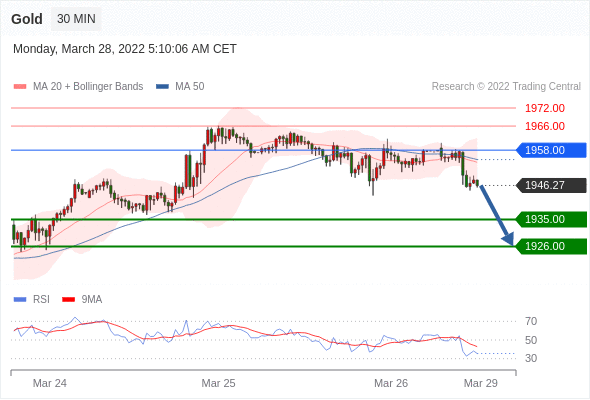
Task: Click the MA 20 + Bollinger Bands legend swatch
Action: point(20,87)
